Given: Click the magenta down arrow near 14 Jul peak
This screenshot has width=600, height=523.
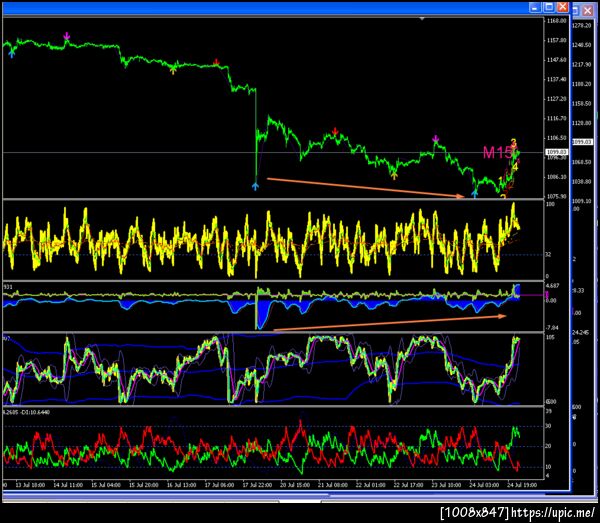Looking at the screenshot, I should click(x=67, y=36).
